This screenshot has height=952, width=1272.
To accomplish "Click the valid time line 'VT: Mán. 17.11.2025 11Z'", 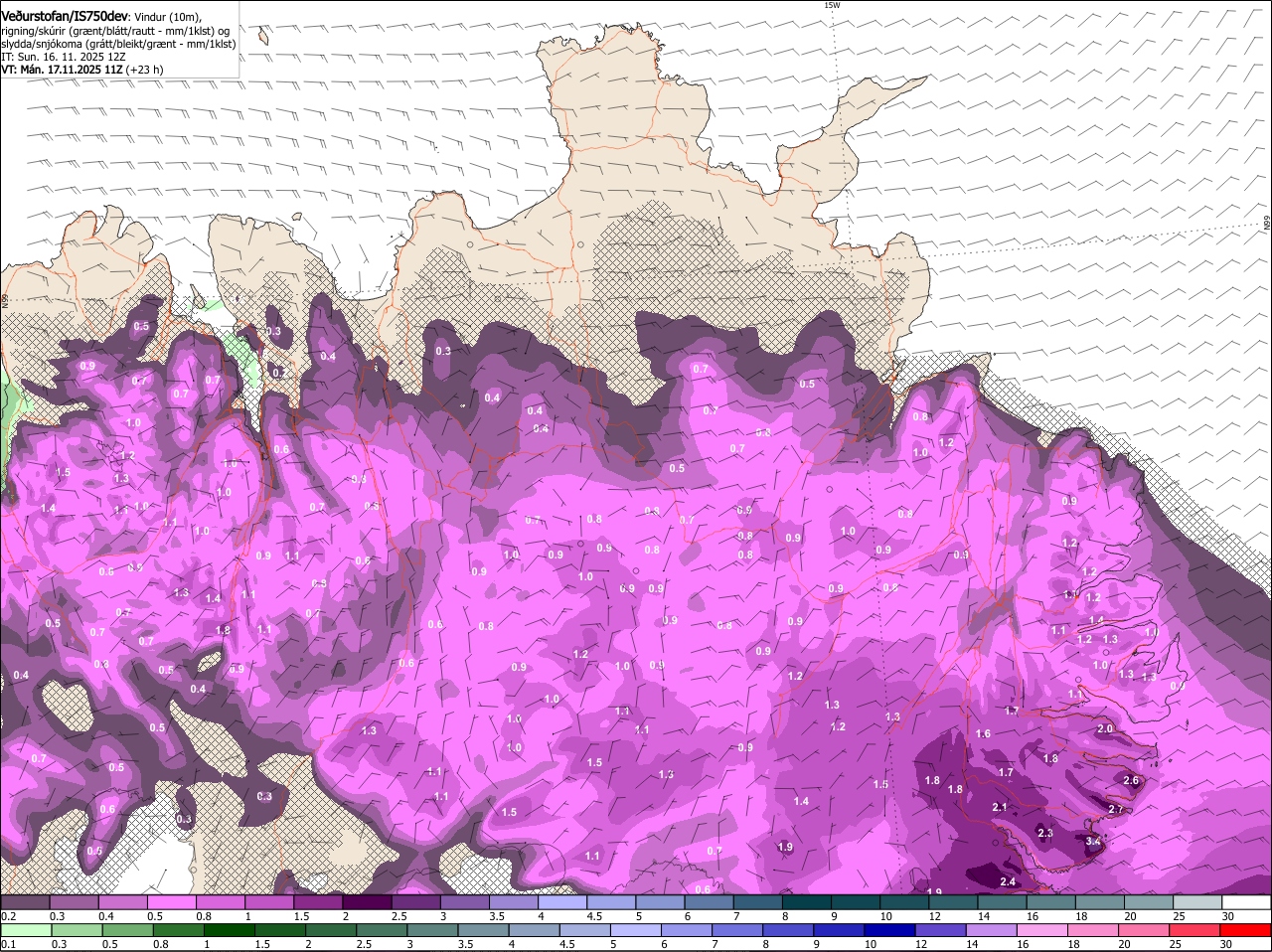I will 62,70.
